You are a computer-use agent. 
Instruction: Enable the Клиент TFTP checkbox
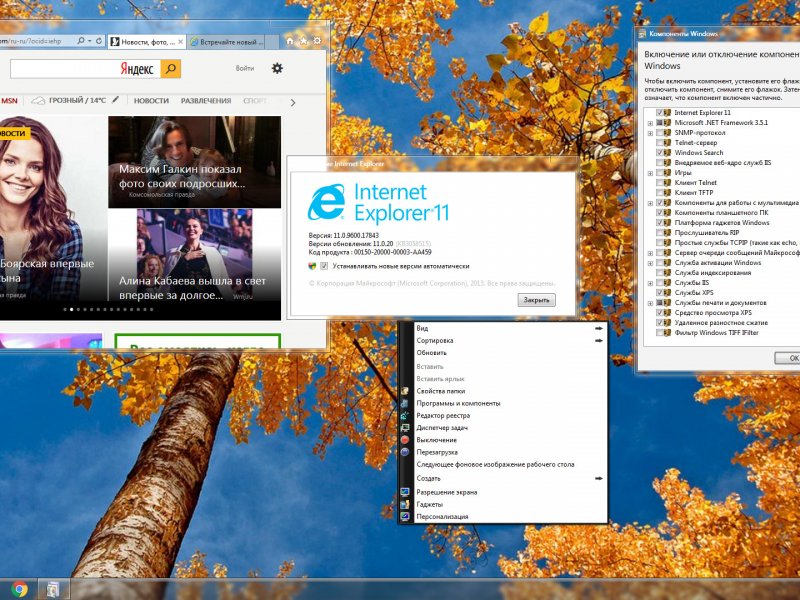pyautogui.click(x=660, y=192)
